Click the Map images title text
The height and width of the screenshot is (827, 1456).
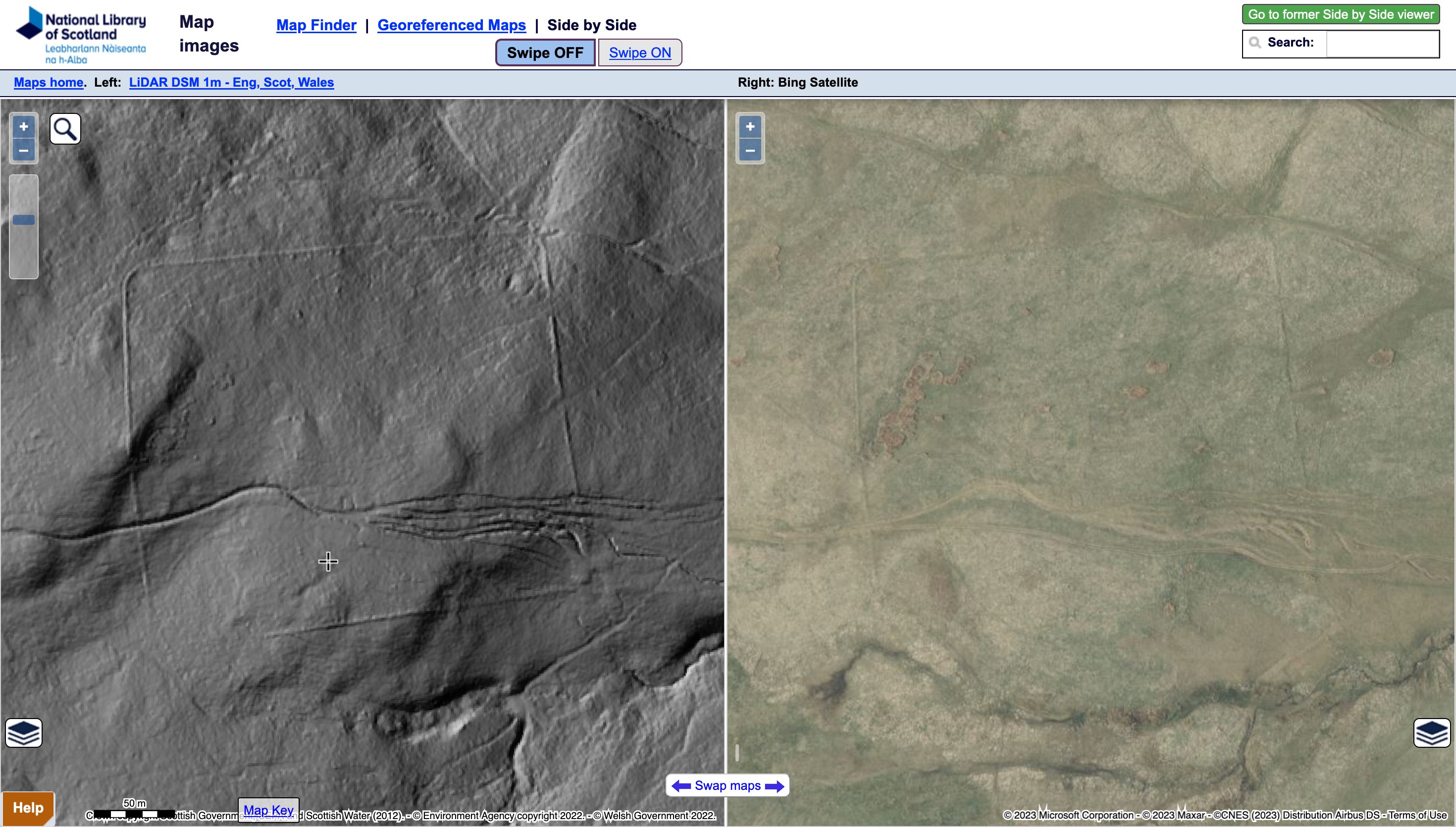(x=209, y=34)
